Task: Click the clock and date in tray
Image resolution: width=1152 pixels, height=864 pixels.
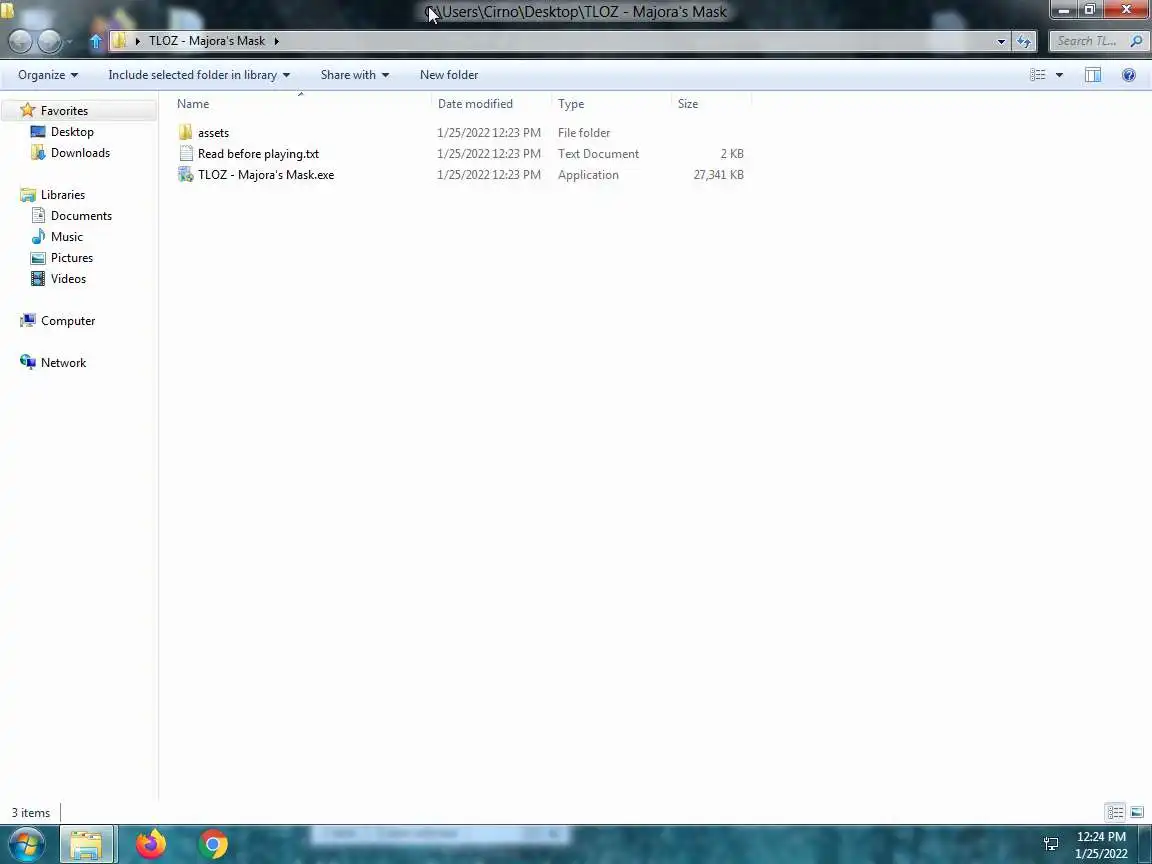Action: point(1101,845)
